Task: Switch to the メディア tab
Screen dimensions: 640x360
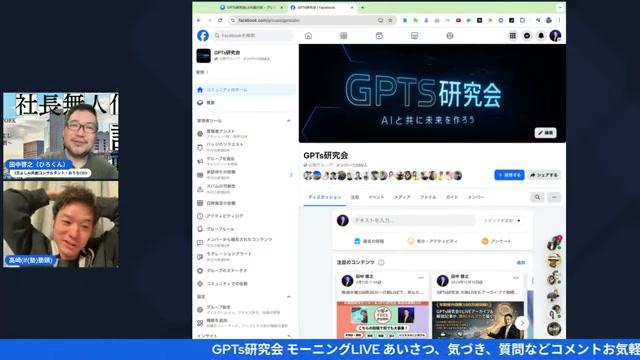Action: coord(402,197)
